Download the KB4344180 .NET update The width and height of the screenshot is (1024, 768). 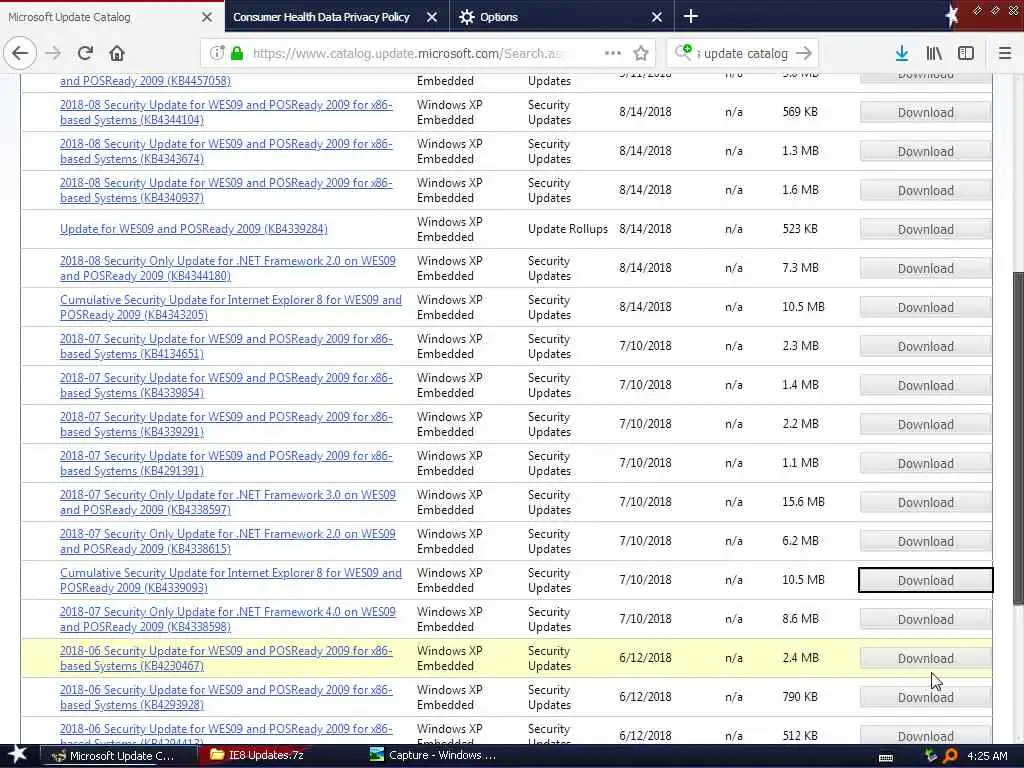(x=925, y=268)
